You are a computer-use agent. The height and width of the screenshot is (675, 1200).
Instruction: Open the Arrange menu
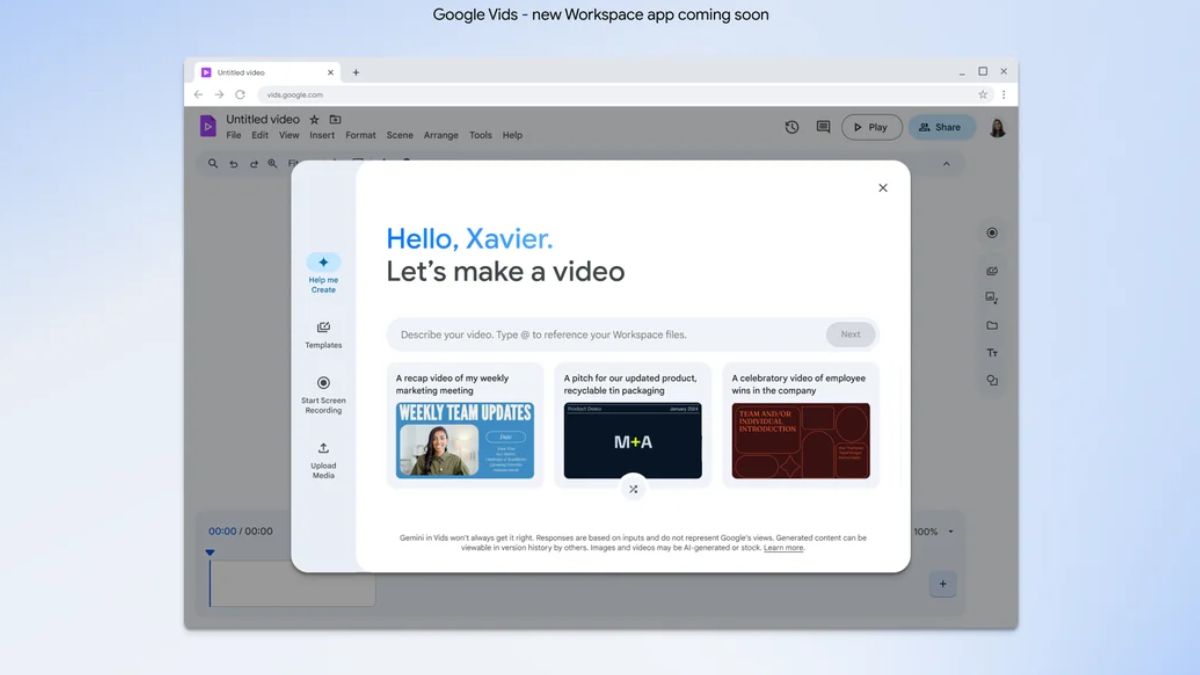(x=441, y=135)
